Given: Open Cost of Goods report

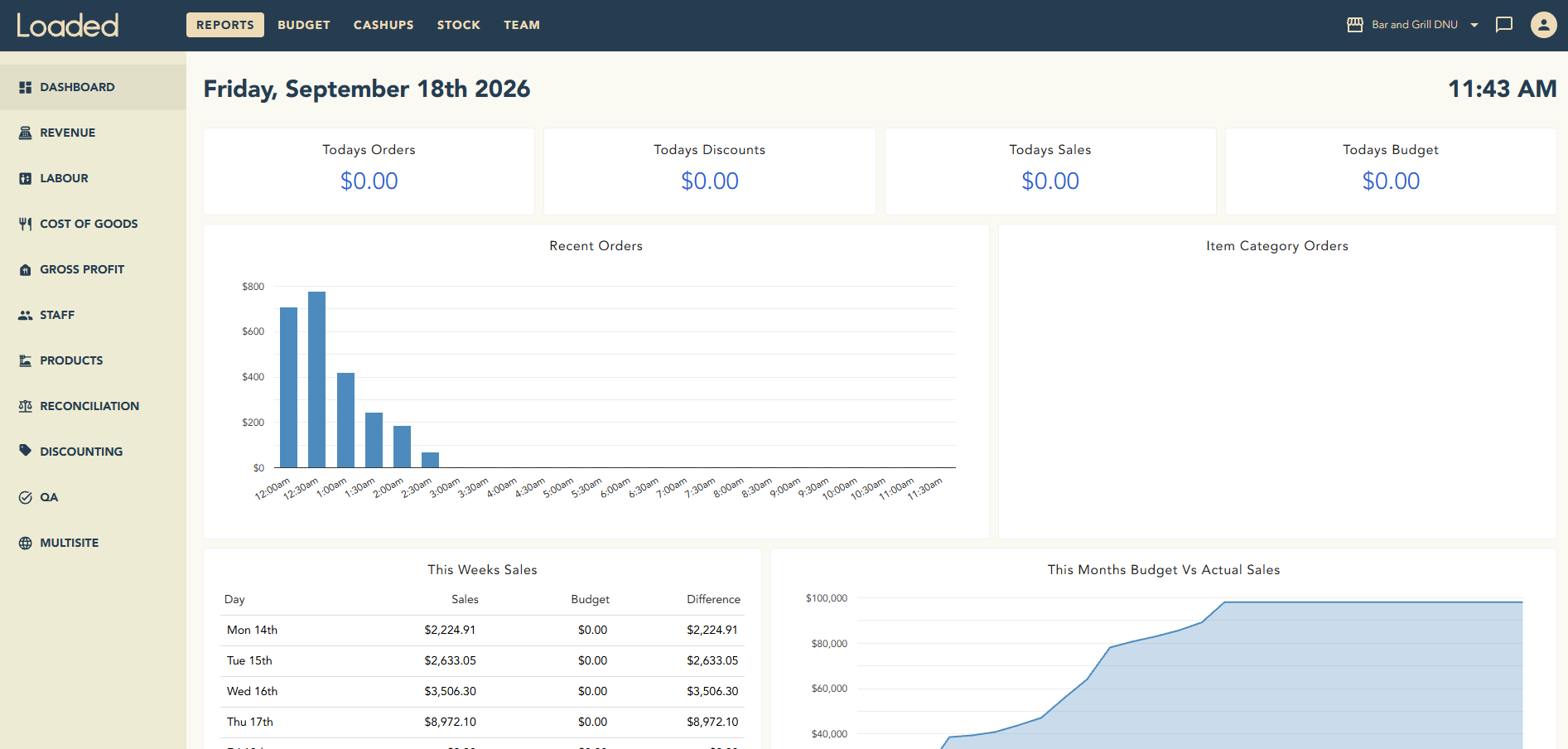Looking at the screenshot, I should click(93, 224).
